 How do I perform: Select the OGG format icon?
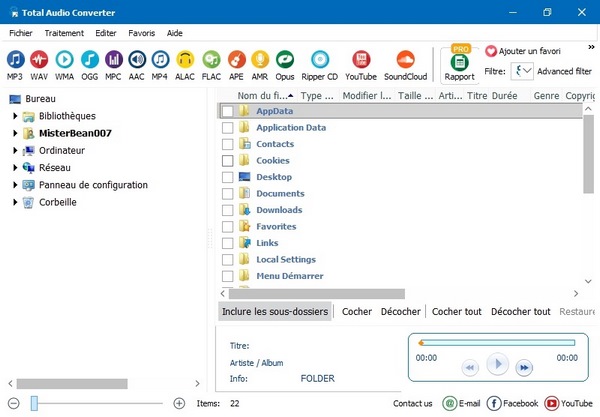coord(90,60)
